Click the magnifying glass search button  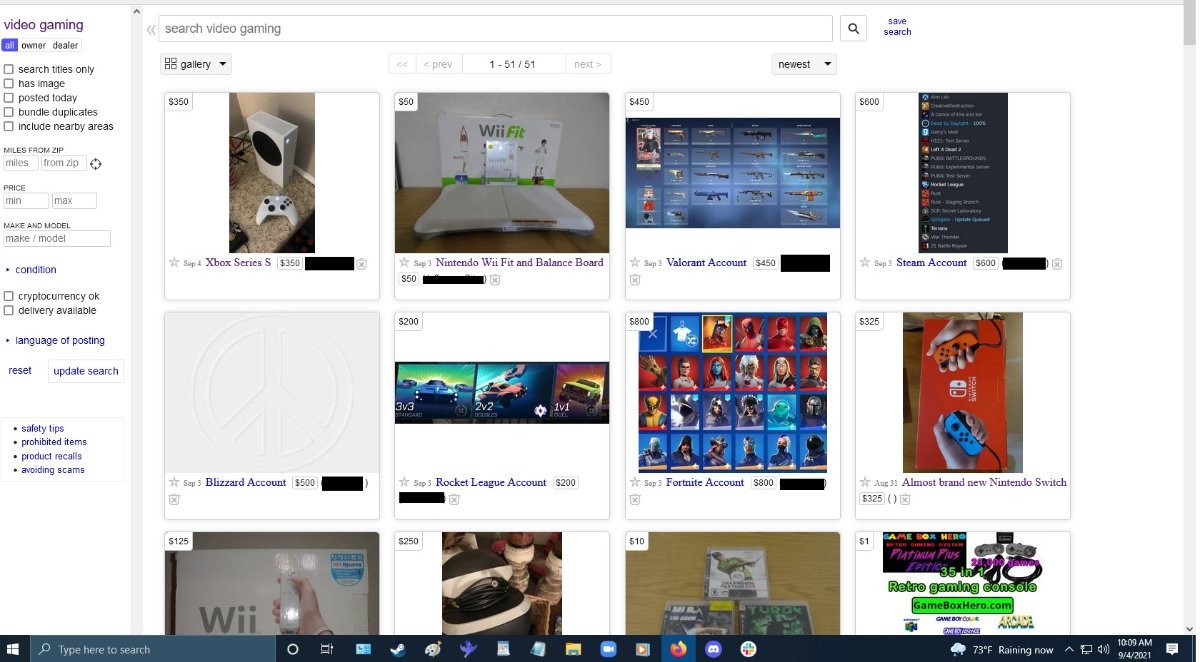click(853, 29)
